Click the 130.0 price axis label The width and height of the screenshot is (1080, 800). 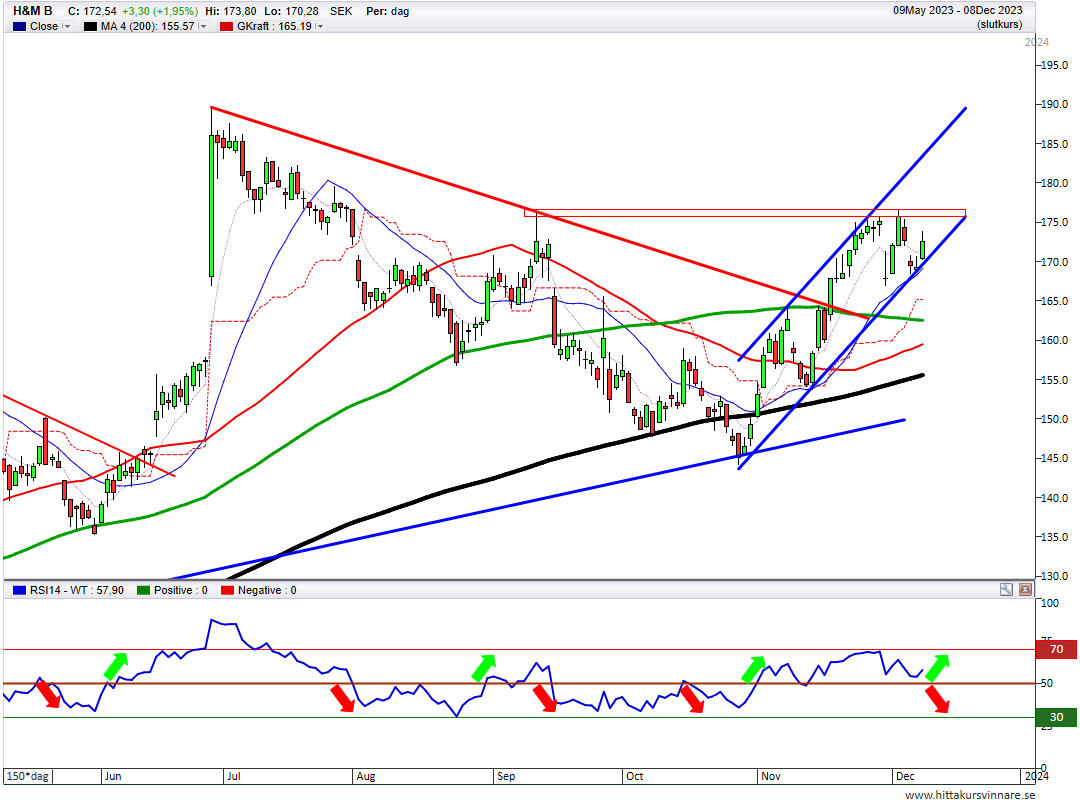coord(1054,577)
